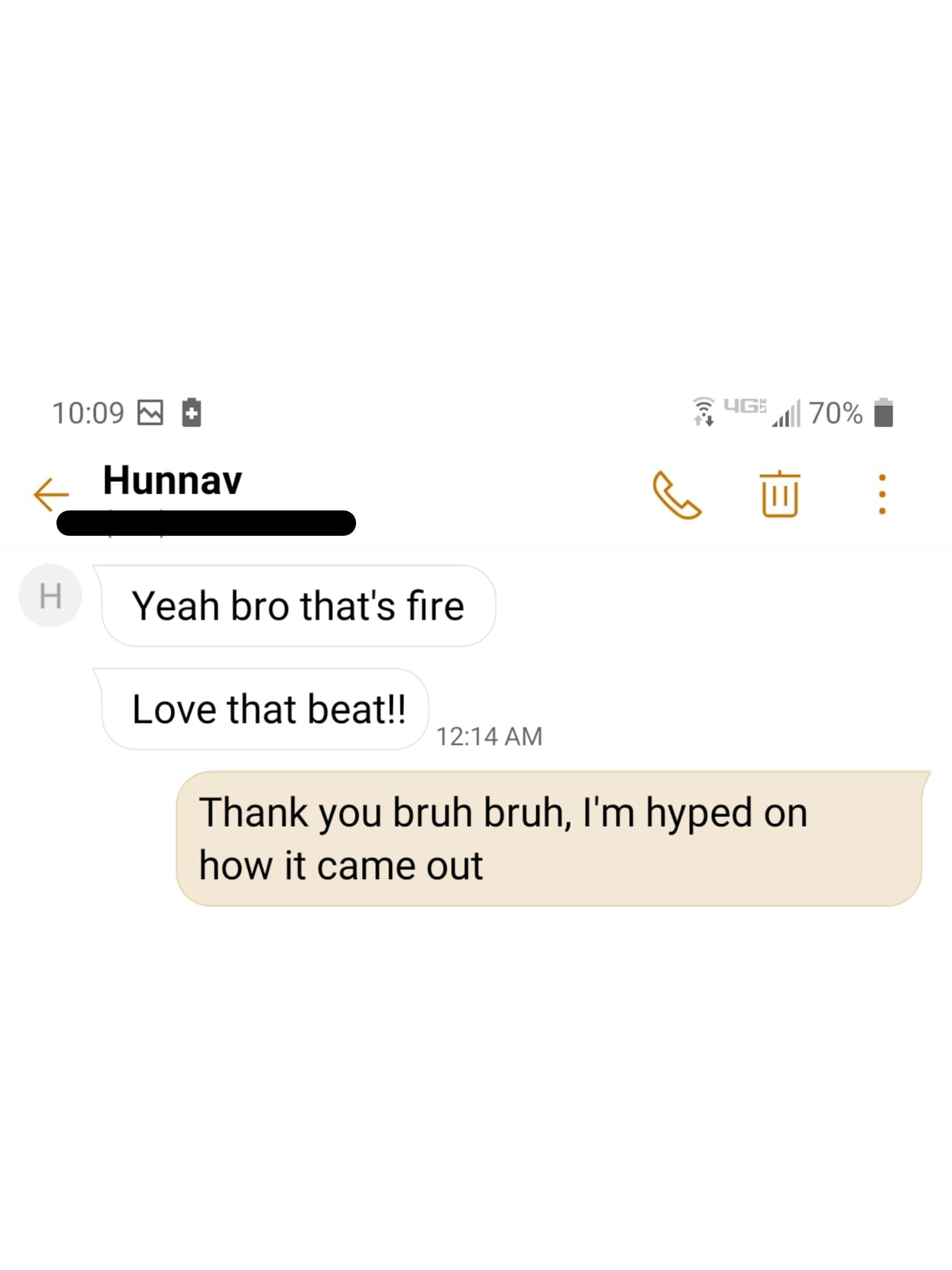This screenshot has height=1270, width=952.
Task: Tap the H contact avatar
Action: coord(51,595)
